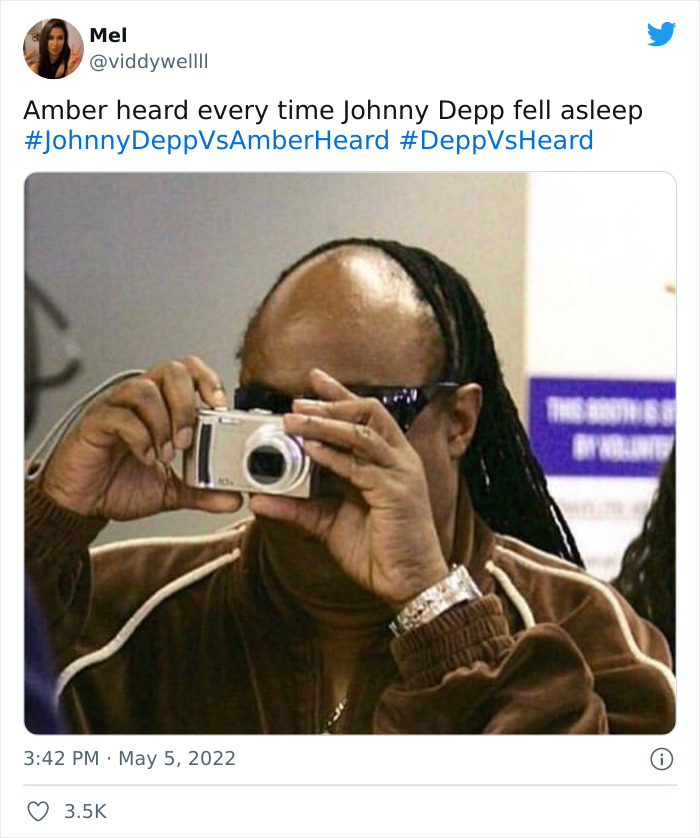View the 3.5K likes count
700x838 pixels.
click(x=85, y=811)
